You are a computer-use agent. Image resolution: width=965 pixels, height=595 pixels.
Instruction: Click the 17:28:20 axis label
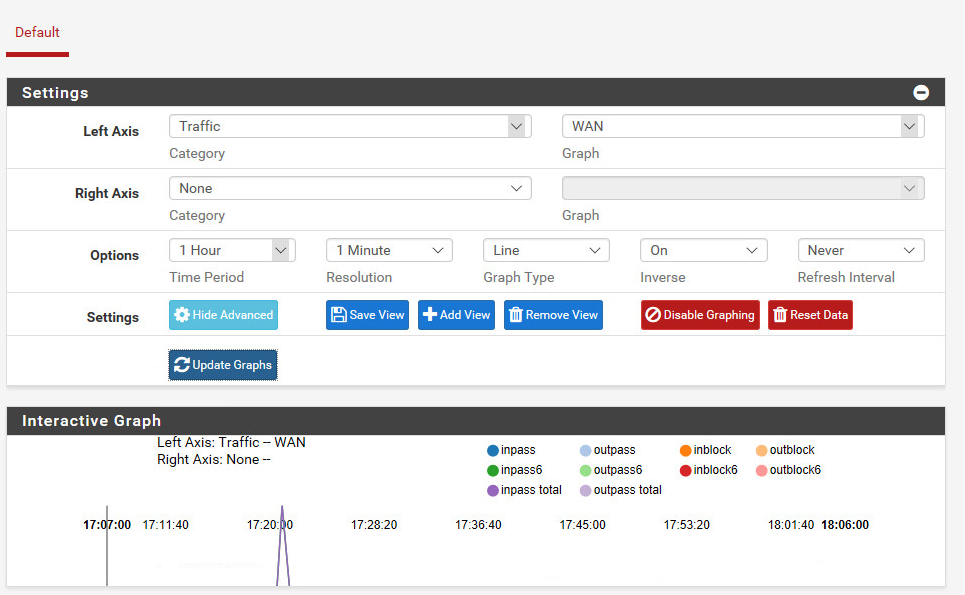pyautogui.click(x=374, y=525)
